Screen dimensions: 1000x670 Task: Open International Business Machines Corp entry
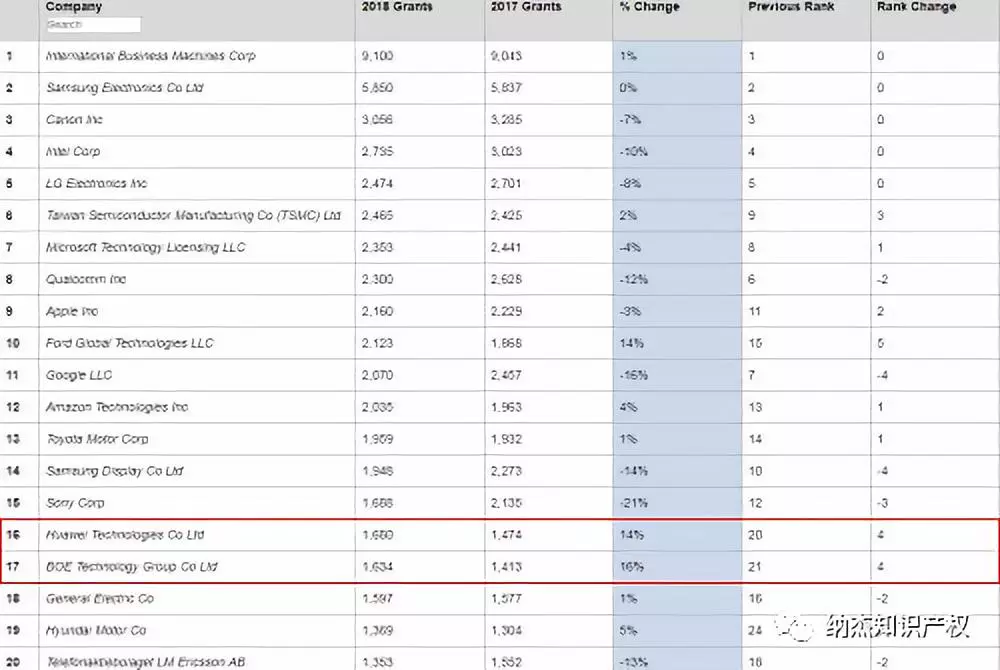(x=150, y=56)
